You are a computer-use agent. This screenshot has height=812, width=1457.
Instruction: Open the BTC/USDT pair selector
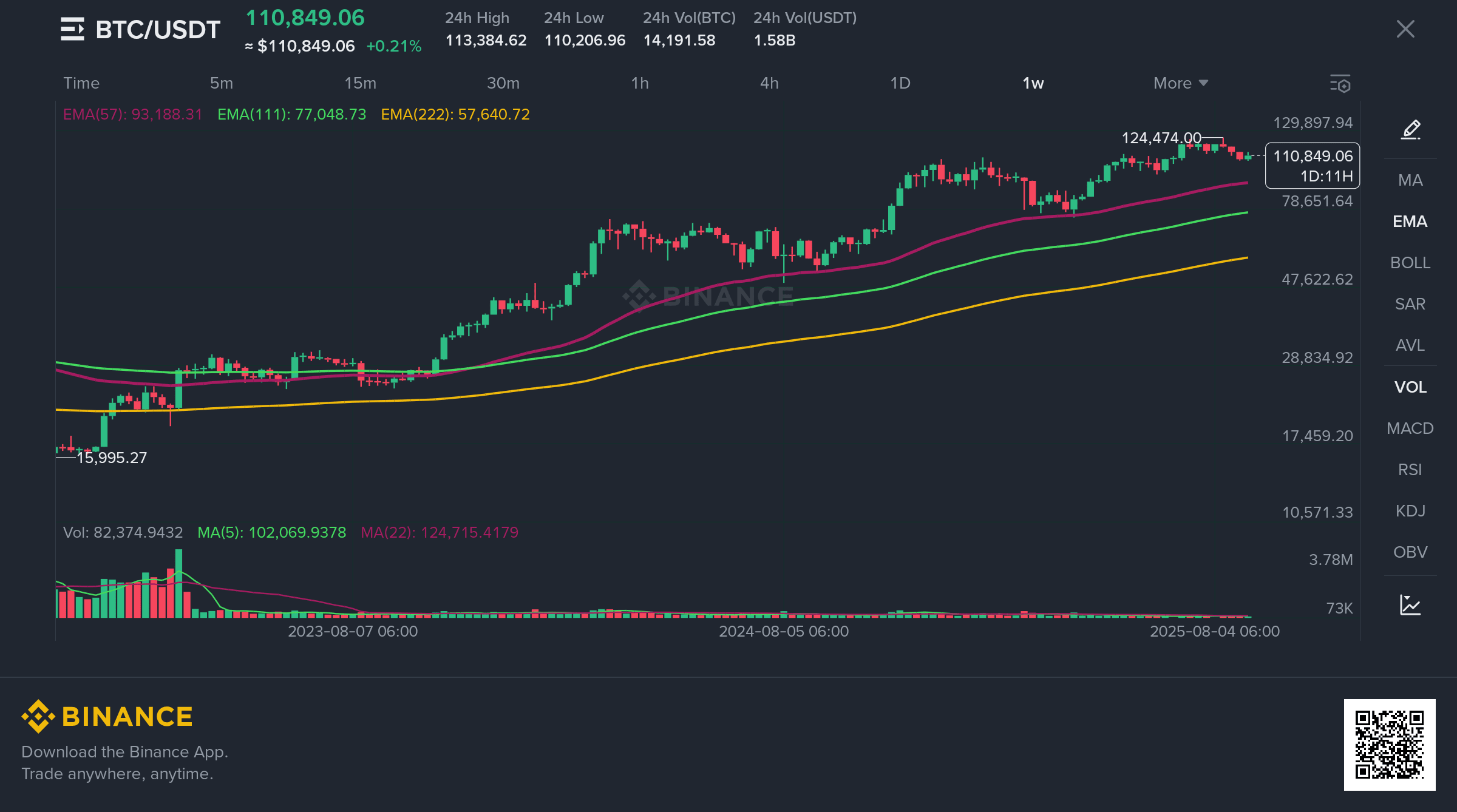(158, 30)
